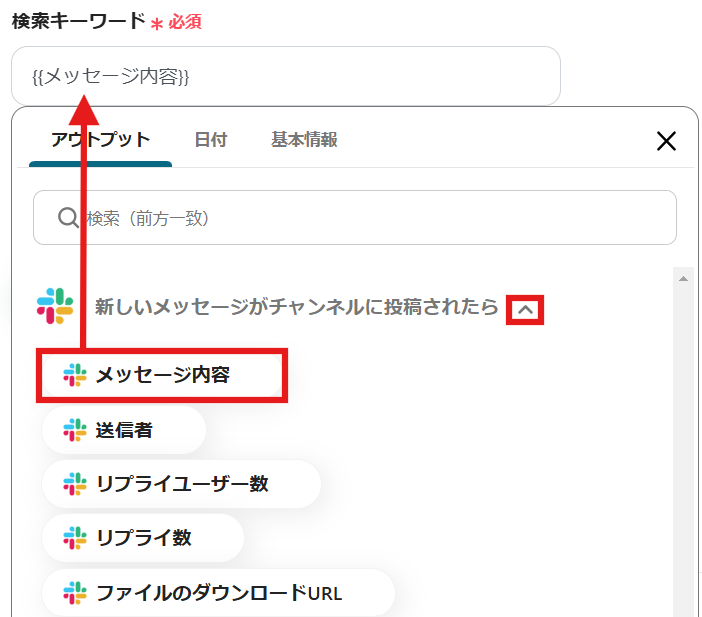The width and height of the screenshot is (702, 617).
Task: Select the 送信者 output chip
Action: tap(124, 430)
